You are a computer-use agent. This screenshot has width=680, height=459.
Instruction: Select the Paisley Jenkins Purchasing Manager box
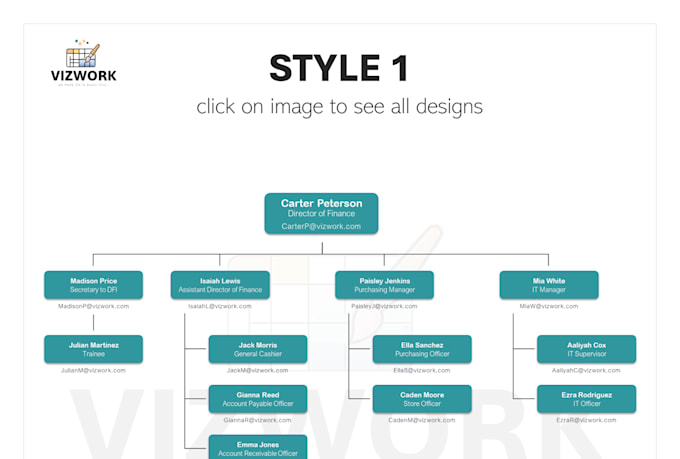[x=385, y=285]
